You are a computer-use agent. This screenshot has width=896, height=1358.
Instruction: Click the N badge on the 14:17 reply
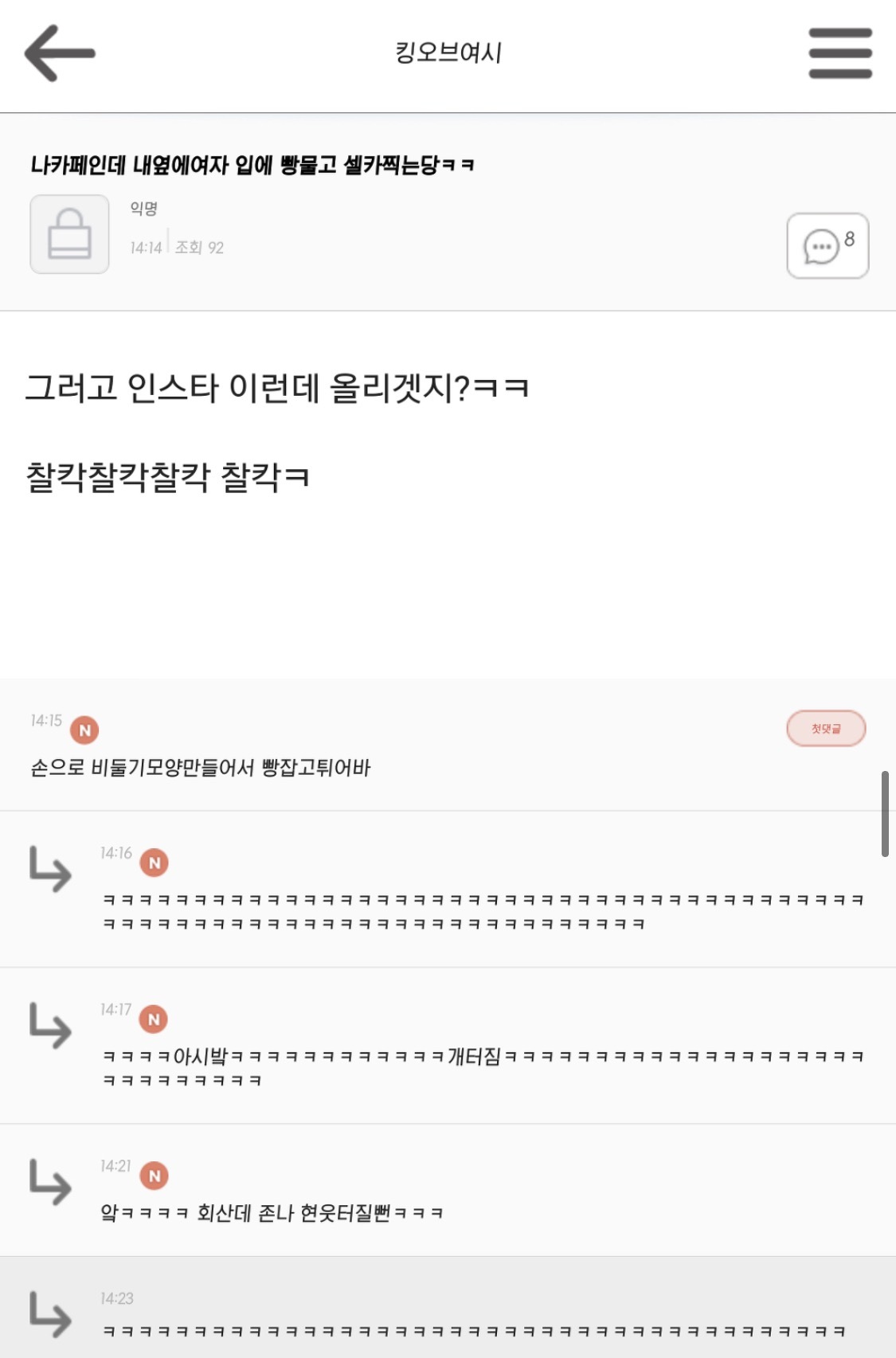(x=155, y=1019)
